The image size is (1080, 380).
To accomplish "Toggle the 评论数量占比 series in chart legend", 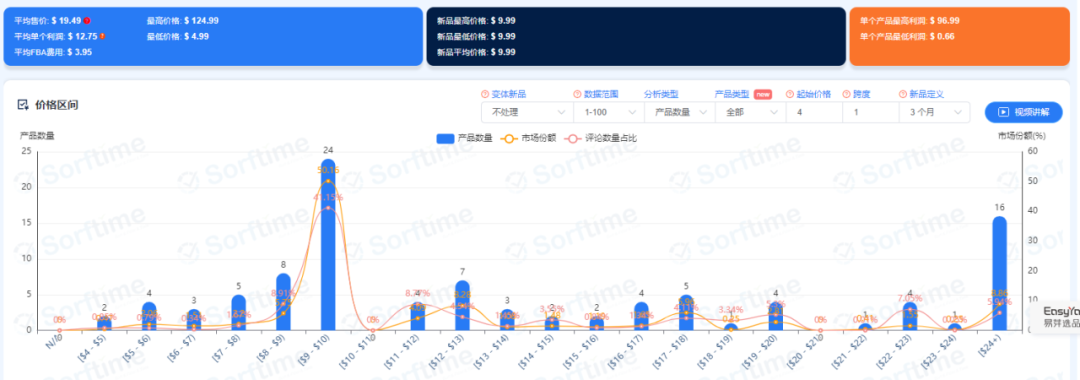I will click(600, 138).
